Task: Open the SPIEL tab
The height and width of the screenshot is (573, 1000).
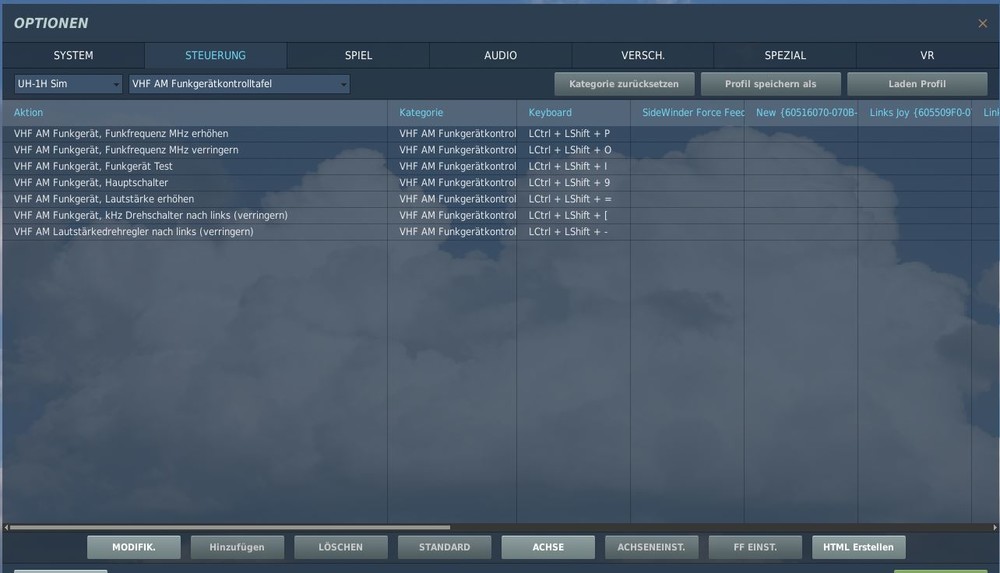Action: pos(358,56)
